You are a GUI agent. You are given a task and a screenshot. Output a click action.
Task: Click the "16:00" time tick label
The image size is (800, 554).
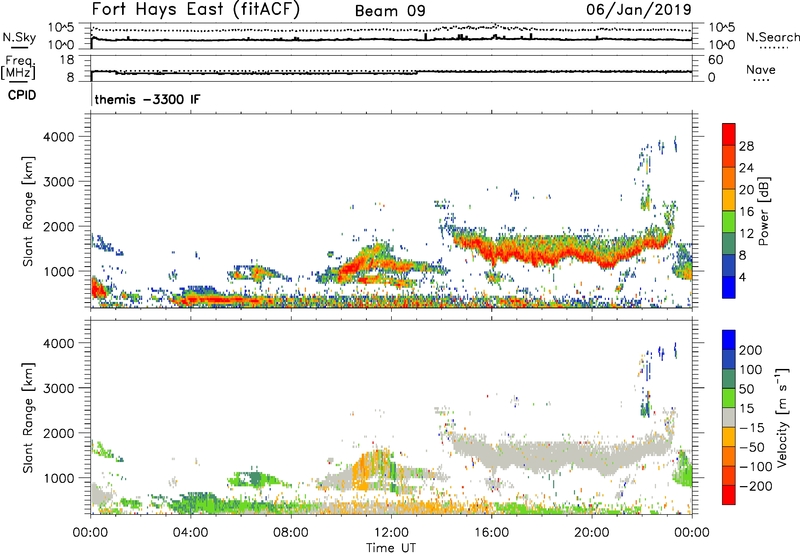click(491, 533)
